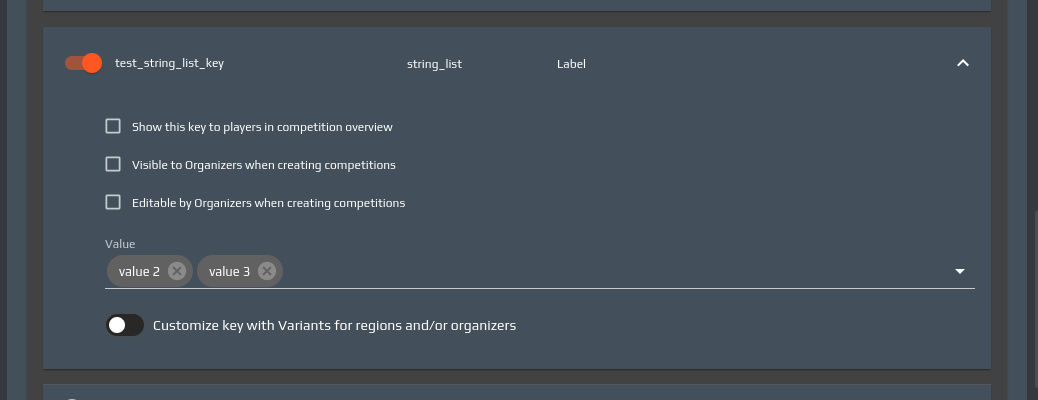Select the "value 2" chip text
The height and width of the screenshot is (400, 1038).
coord(139,271)
